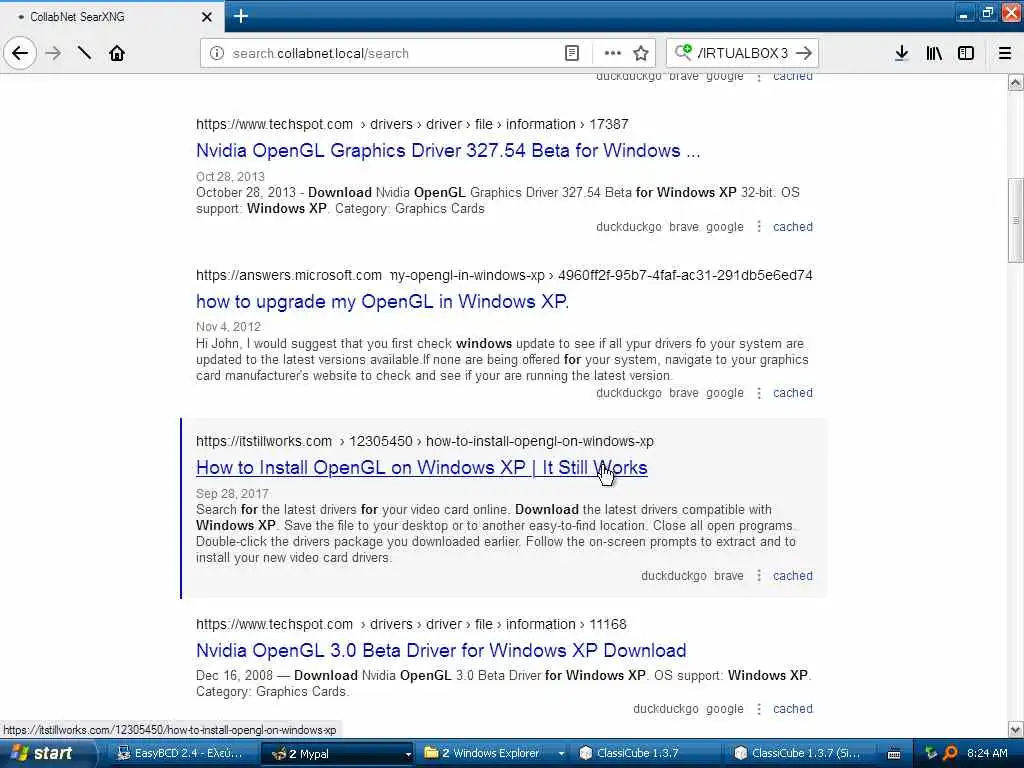Click the site information icon in address bar

(x=217, y=53)
